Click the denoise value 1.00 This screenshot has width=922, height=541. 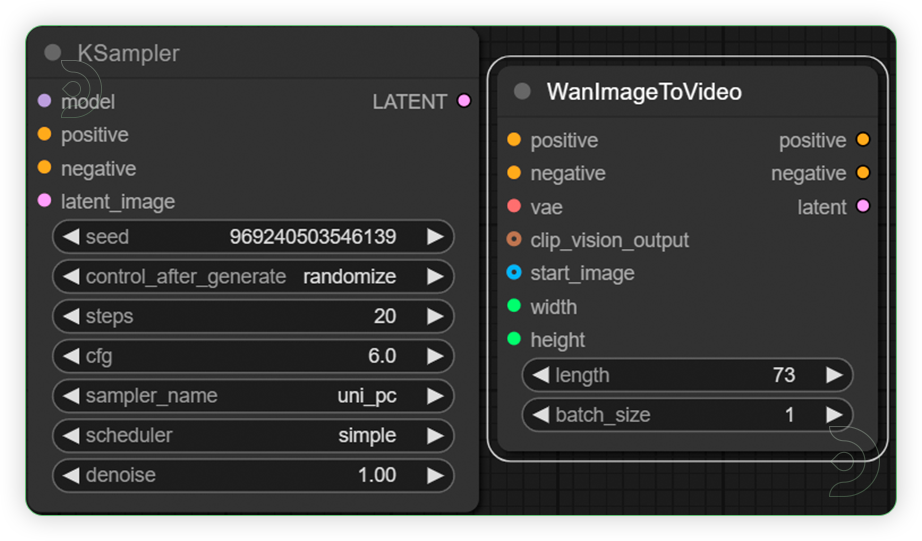click(377, 475)
